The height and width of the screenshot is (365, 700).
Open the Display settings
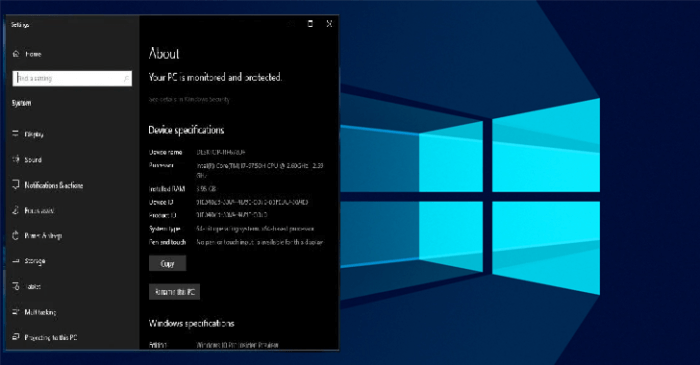coord(34,134)
